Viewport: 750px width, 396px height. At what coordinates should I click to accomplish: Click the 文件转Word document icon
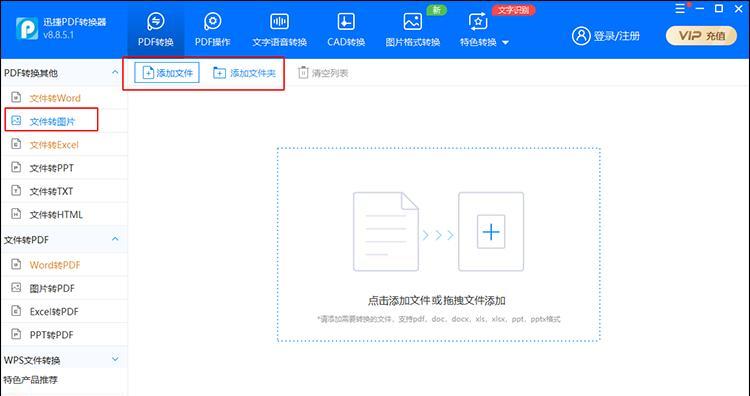16,97
